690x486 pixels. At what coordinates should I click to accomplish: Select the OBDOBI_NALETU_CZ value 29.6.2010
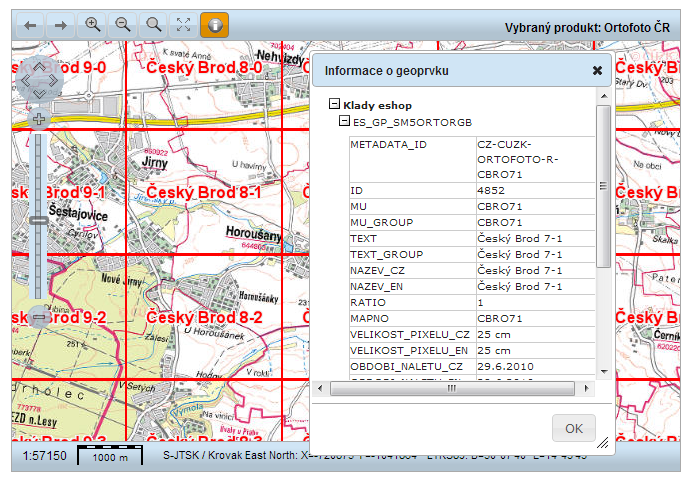(505, 367)
